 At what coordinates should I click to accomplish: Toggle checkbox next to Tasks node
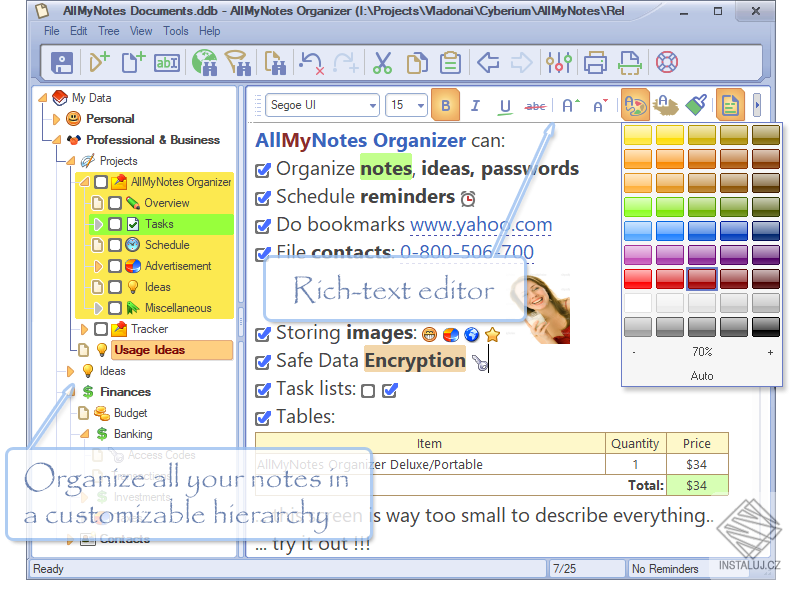(115, 224)
